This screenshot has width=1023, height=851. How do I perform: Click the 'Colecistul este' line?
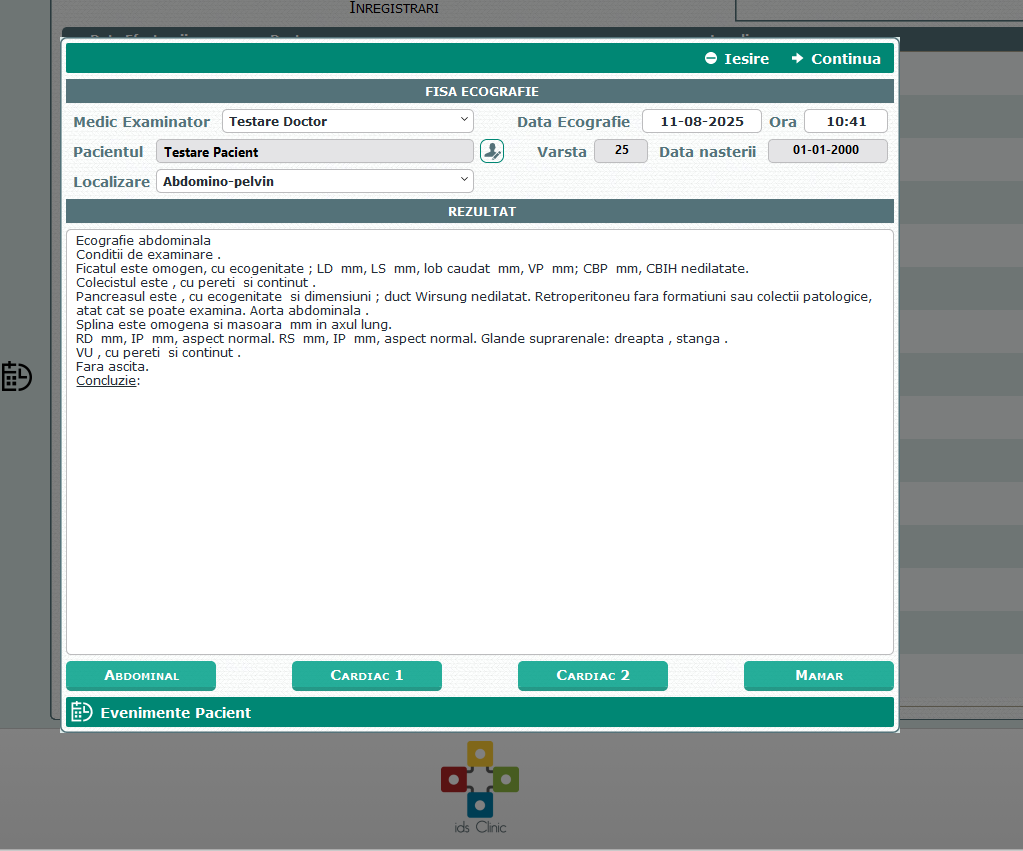click(x=196, y=283)
